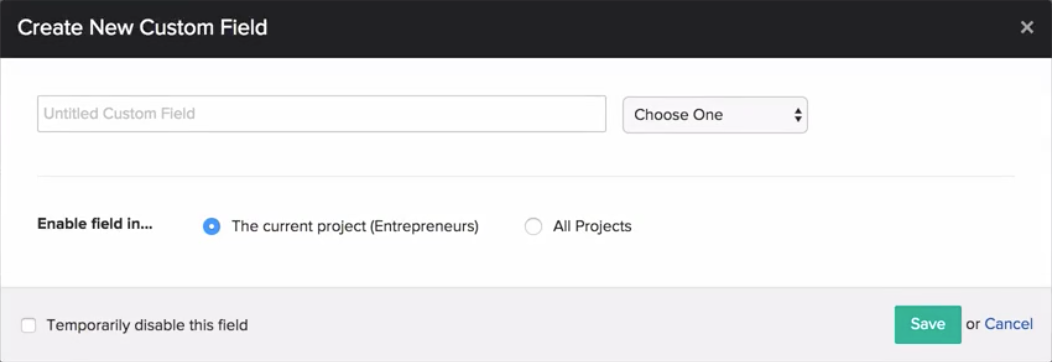Open the Choose One field type dropdown
1052x362 pixels.
715,115
